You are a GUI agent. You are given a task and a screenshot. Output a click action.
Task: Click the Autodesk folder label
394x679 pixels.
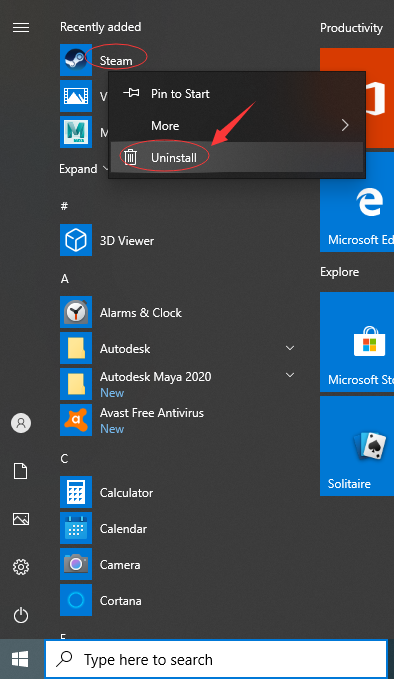tap(125, 349)
